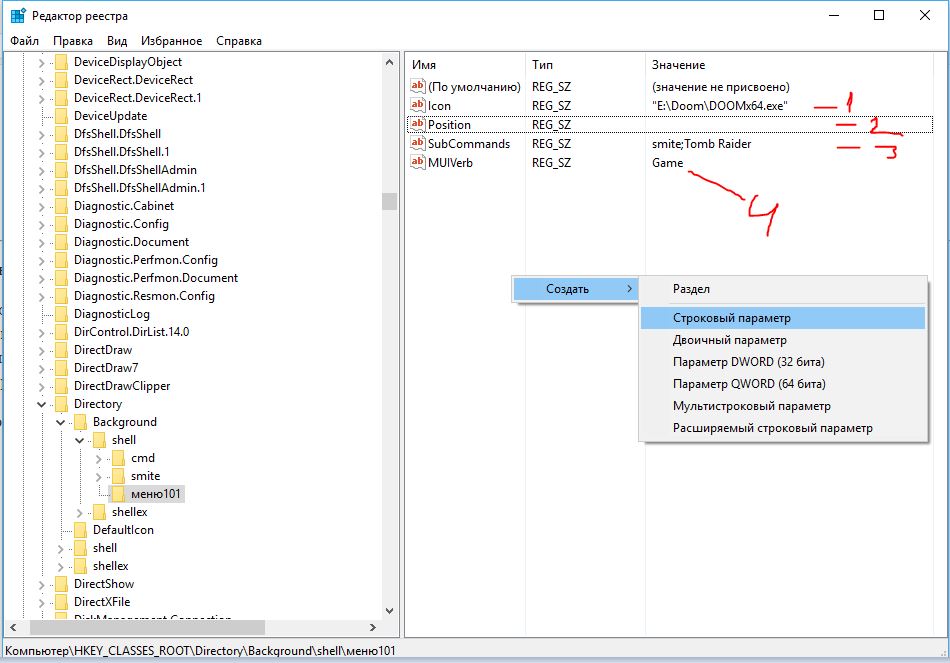Image resolution: width=950 pixels, height=663 pixels.
Task: Expand the shellex key under Background
Action: coord(80,512)
